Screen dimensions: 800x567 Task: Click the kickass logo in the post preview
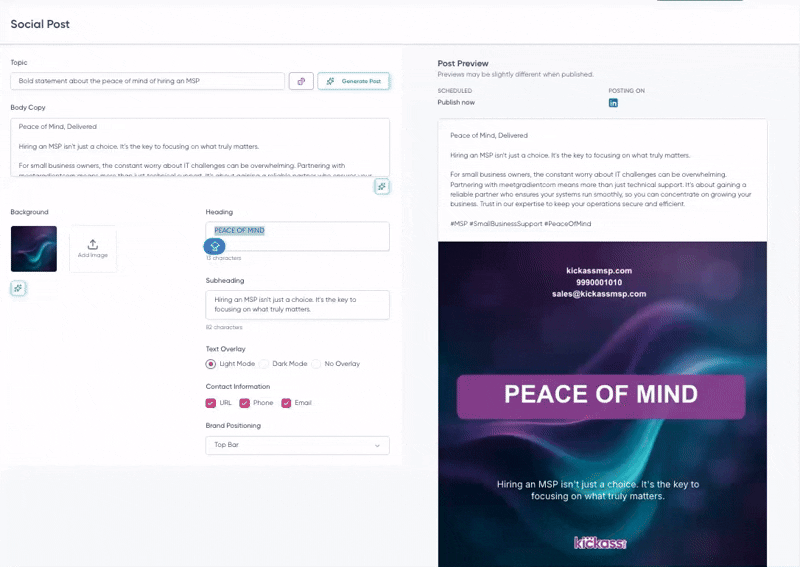(x=600, y=543)
